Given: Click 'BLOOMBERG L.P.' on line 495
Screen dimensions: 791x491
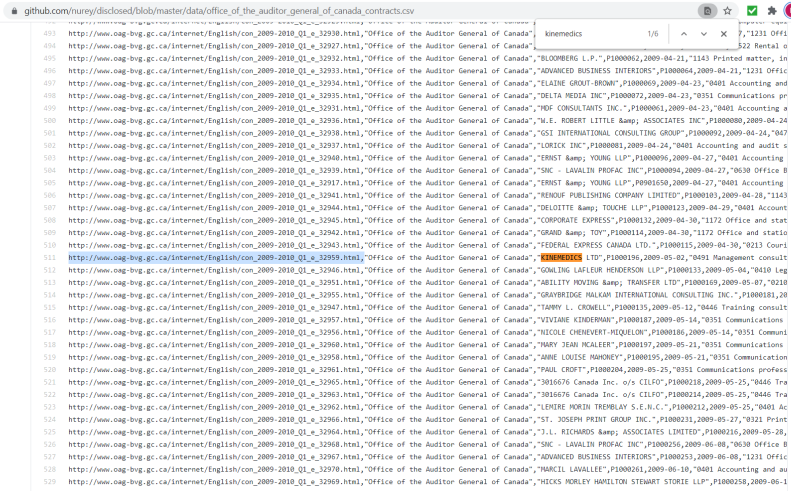Looking at the screenshot, I should pos(569,58).
